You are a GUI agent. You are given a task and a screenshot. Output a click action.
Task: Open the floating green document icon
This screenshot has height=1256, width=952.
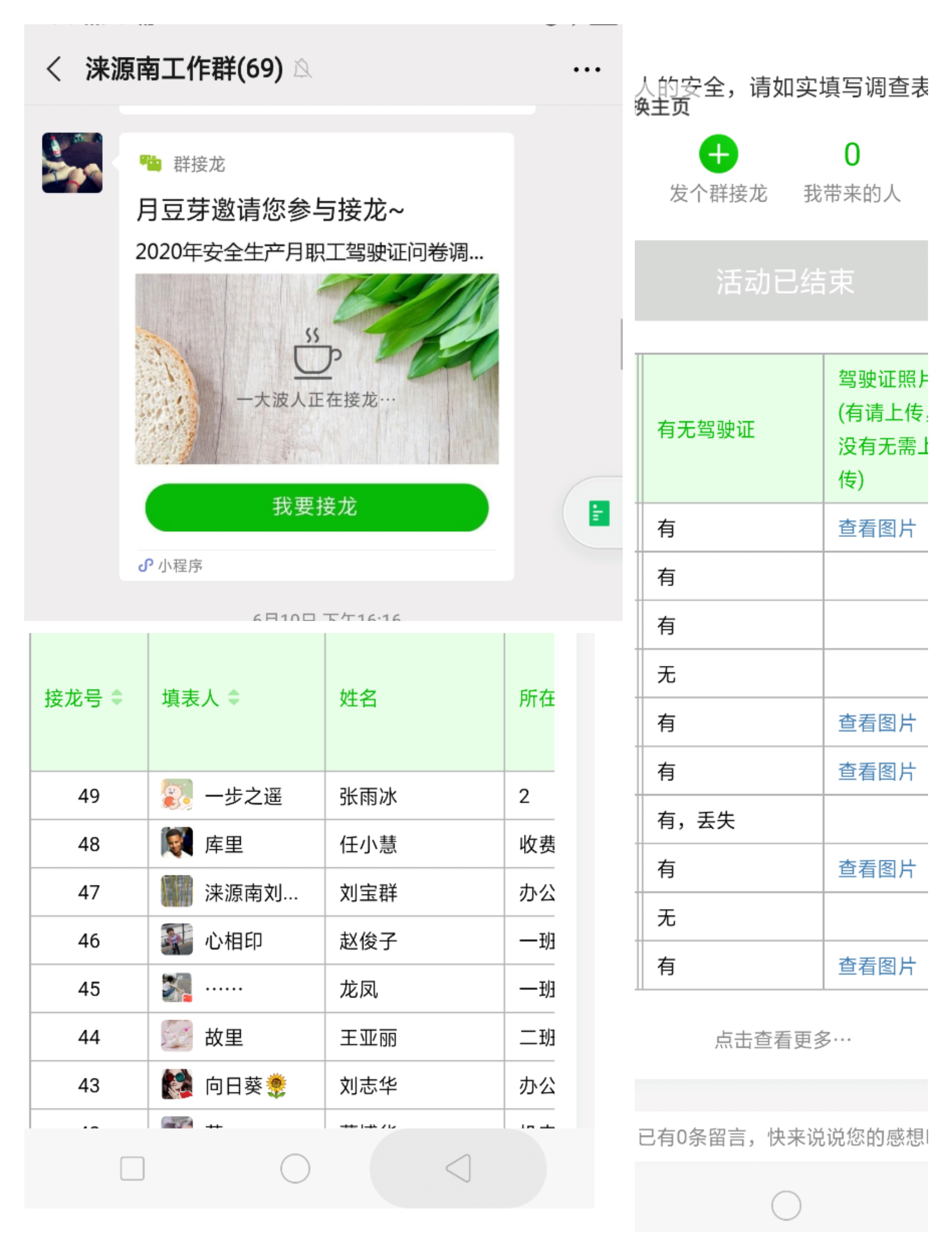coord(599,513)
